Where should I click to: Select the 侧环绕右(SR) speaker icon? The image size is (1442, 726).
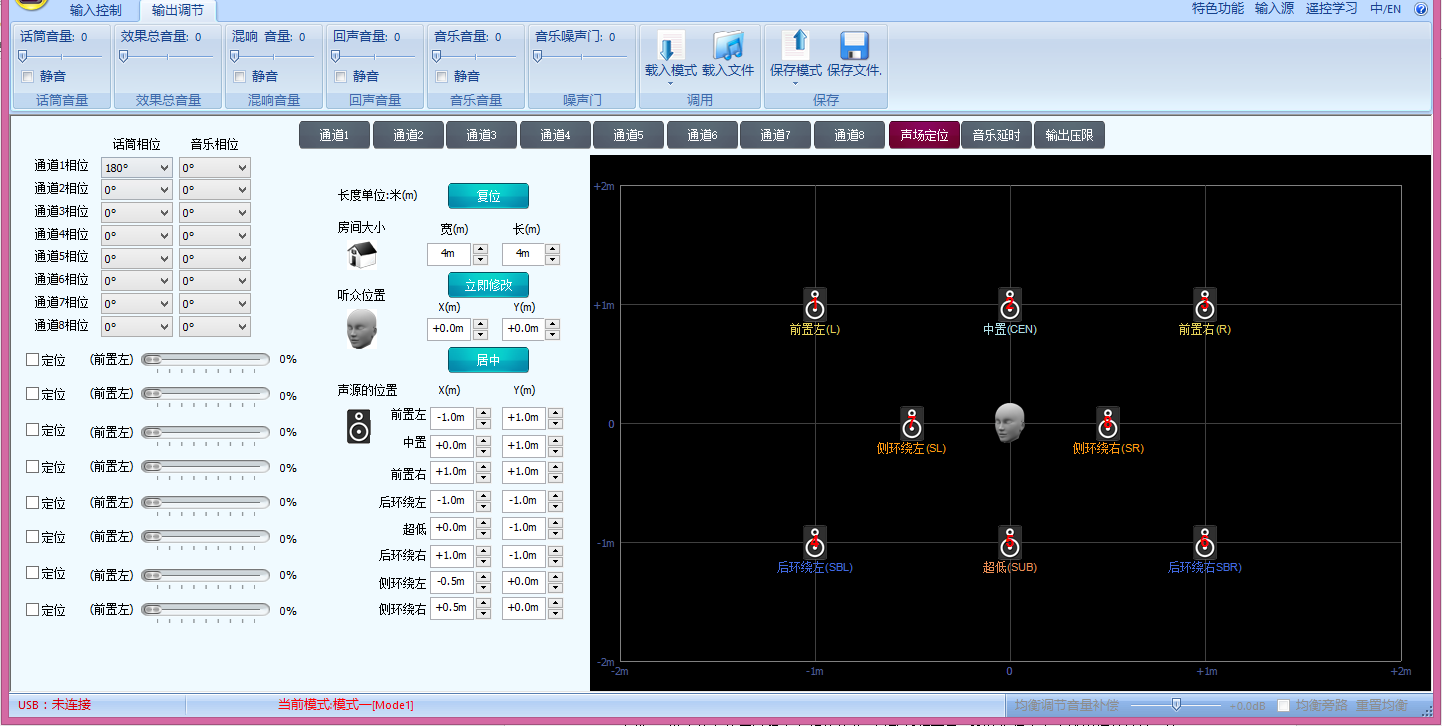click(1107, 423)
